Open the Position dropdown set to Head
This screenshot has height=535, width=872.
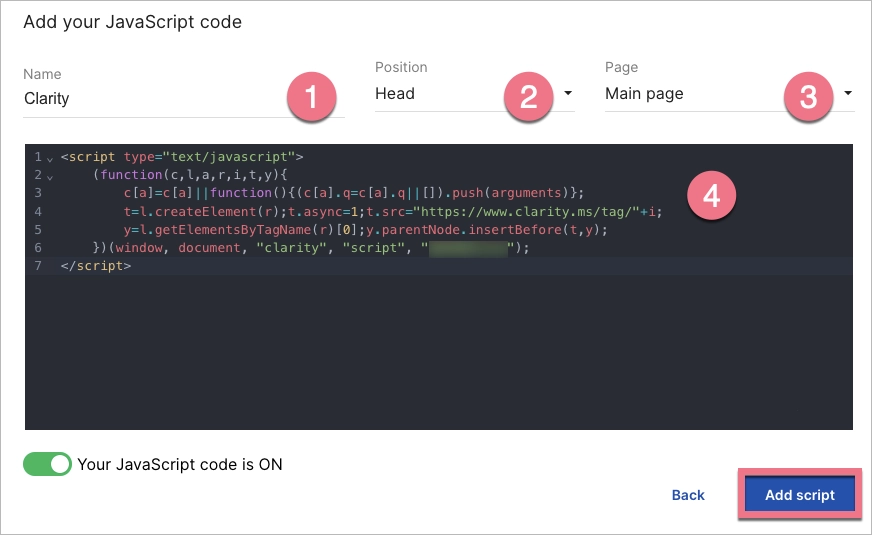[474, 93]
